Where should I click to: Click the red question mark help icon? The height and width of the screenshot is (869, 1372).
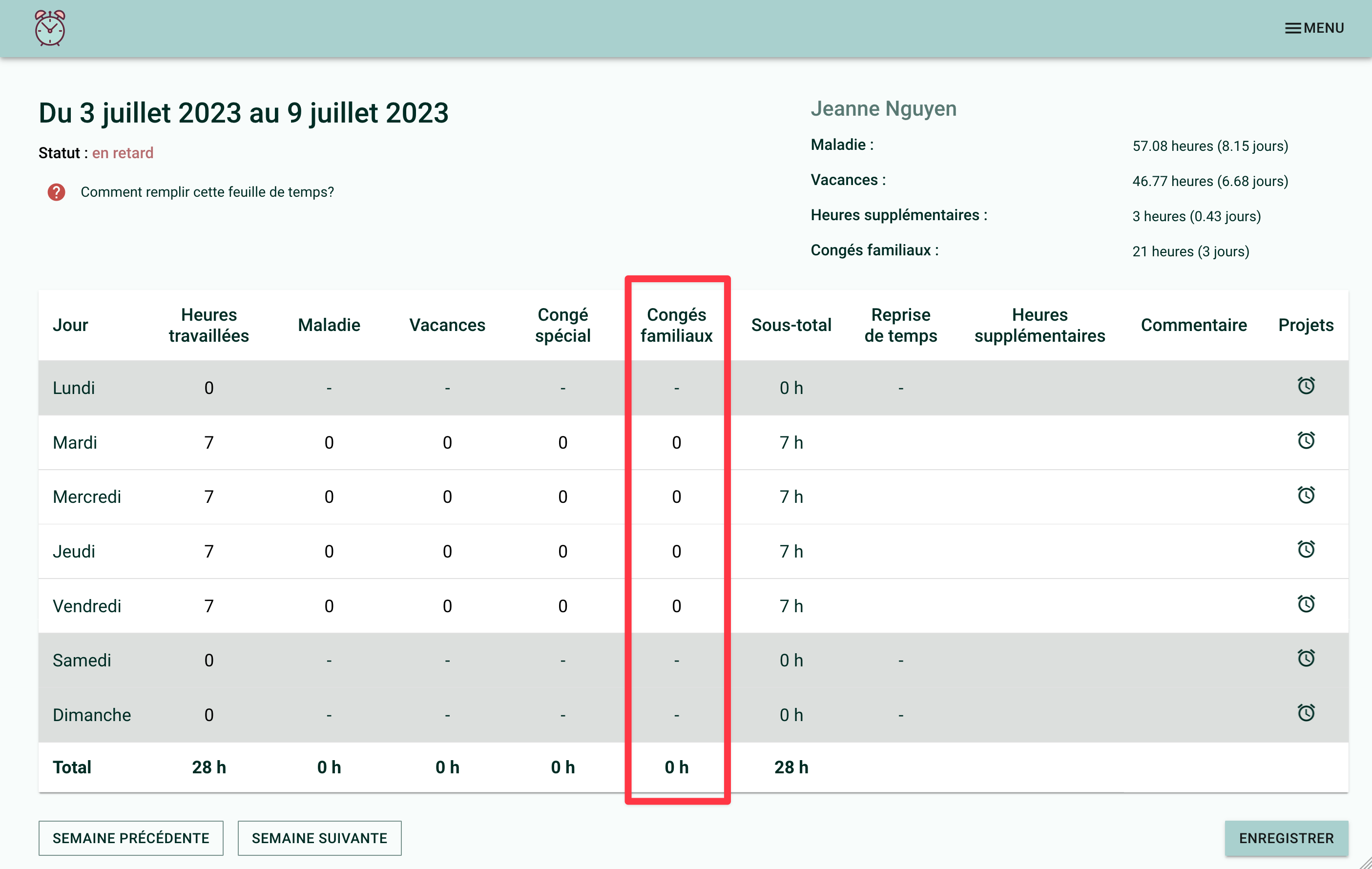coord(56,192)
